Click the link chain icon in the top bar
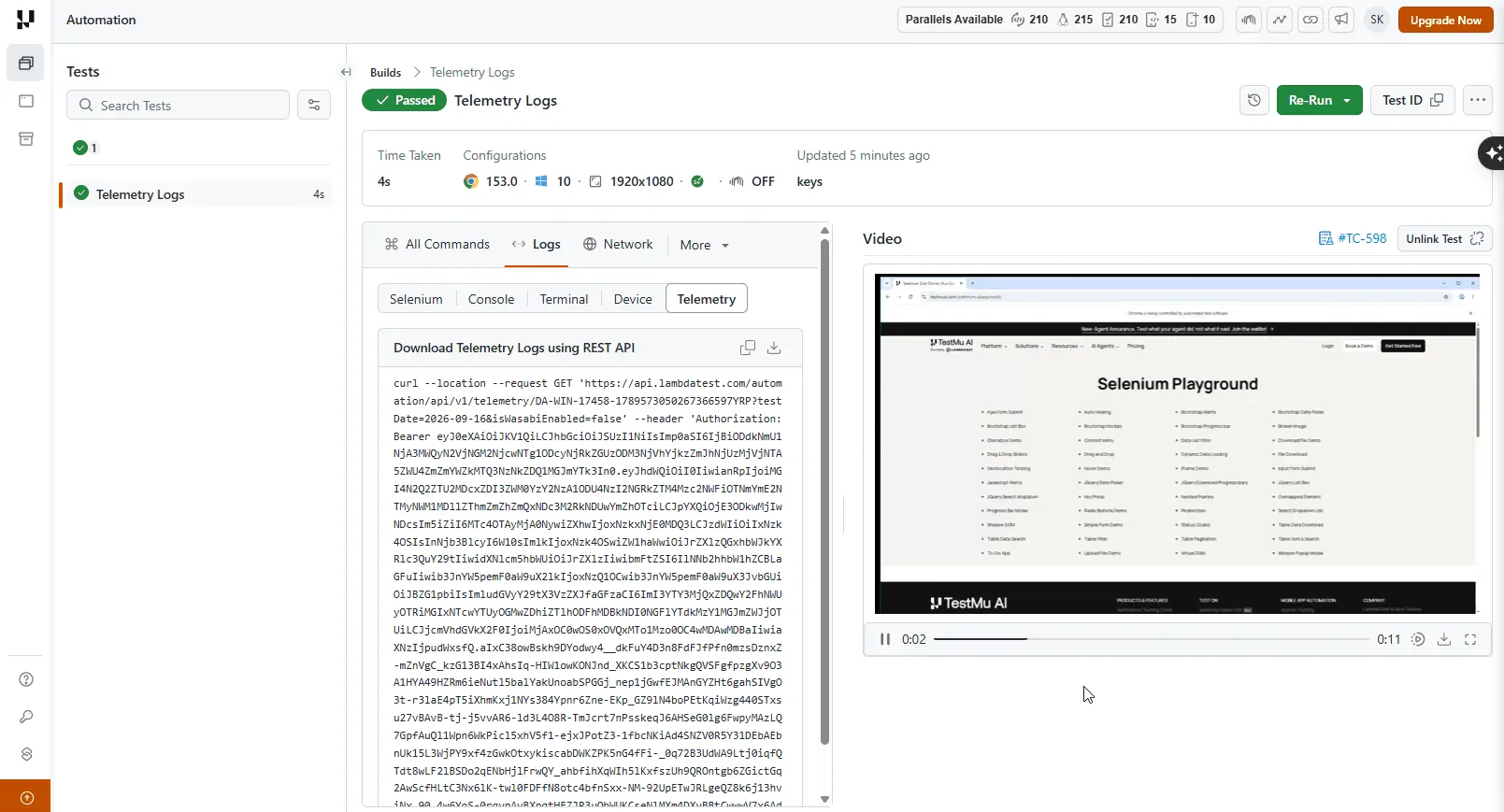1504x812 pixels. pyautogui.click(x=1311, y=20)
